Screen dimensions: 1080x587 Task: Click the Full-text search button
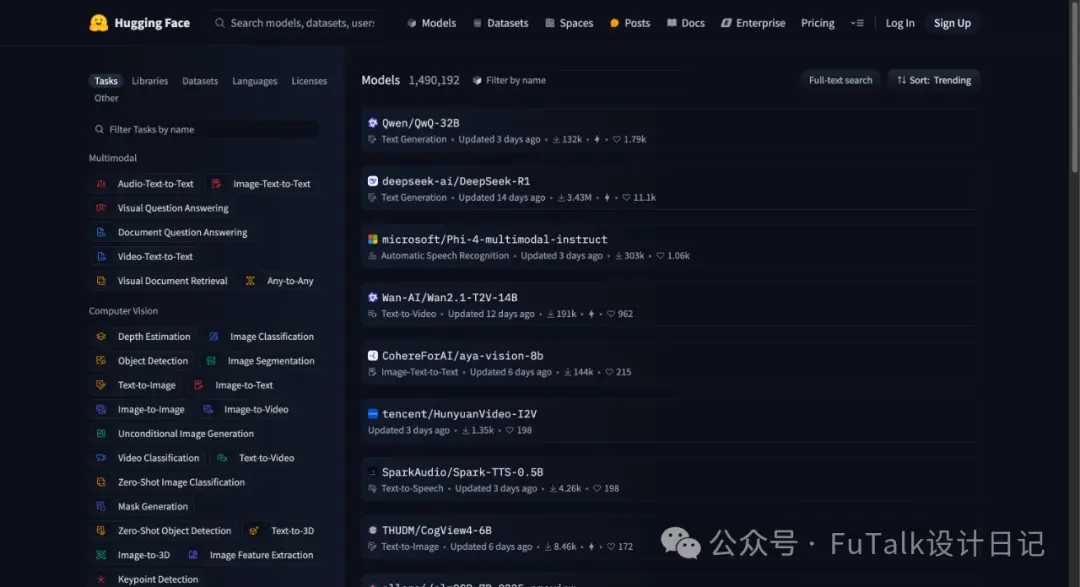coord(840,80)
